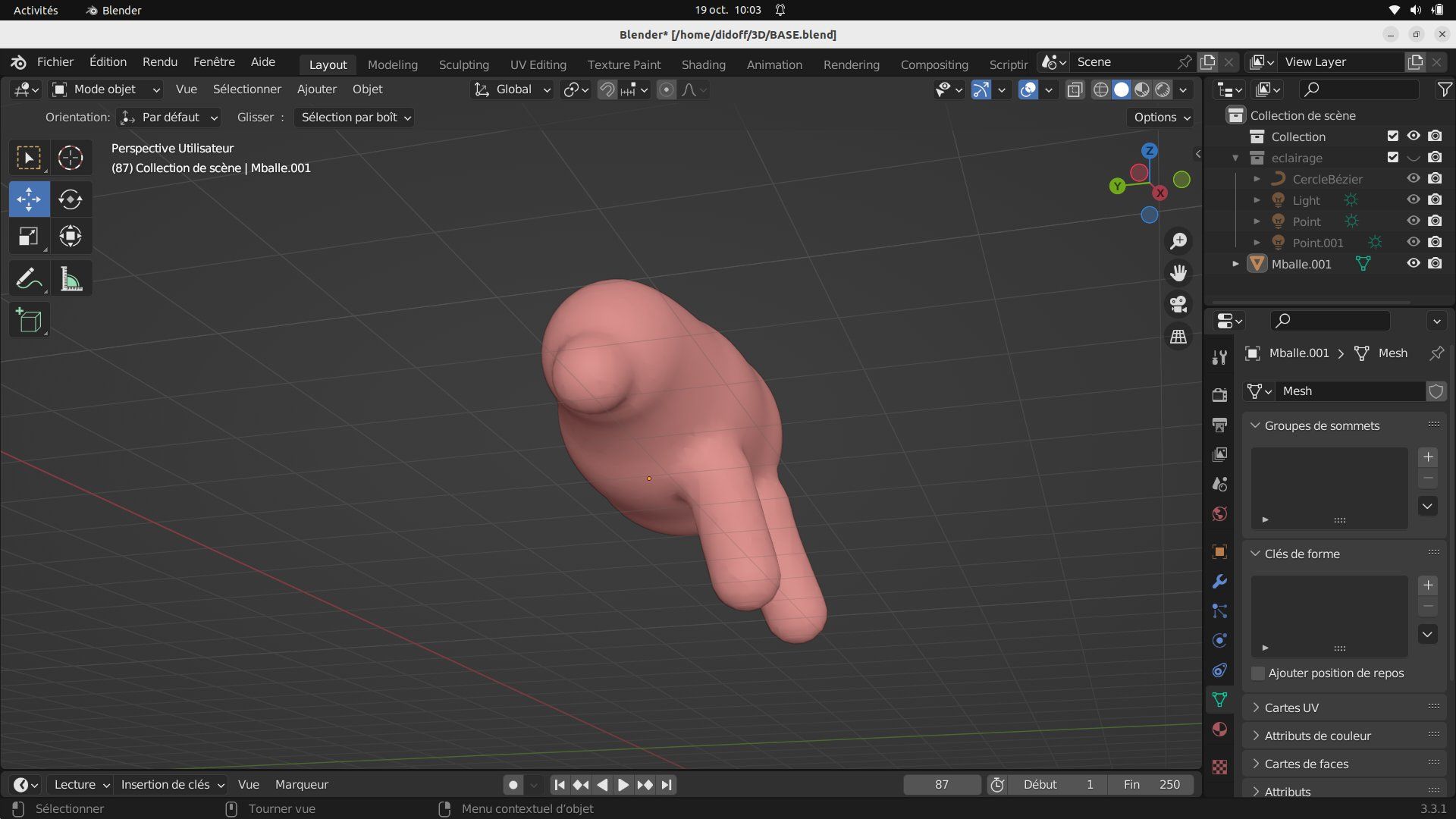Expand Attributs de couleur panel
The height and width of the screenshot is (819, 1456).
click(x=1255, y=736)
